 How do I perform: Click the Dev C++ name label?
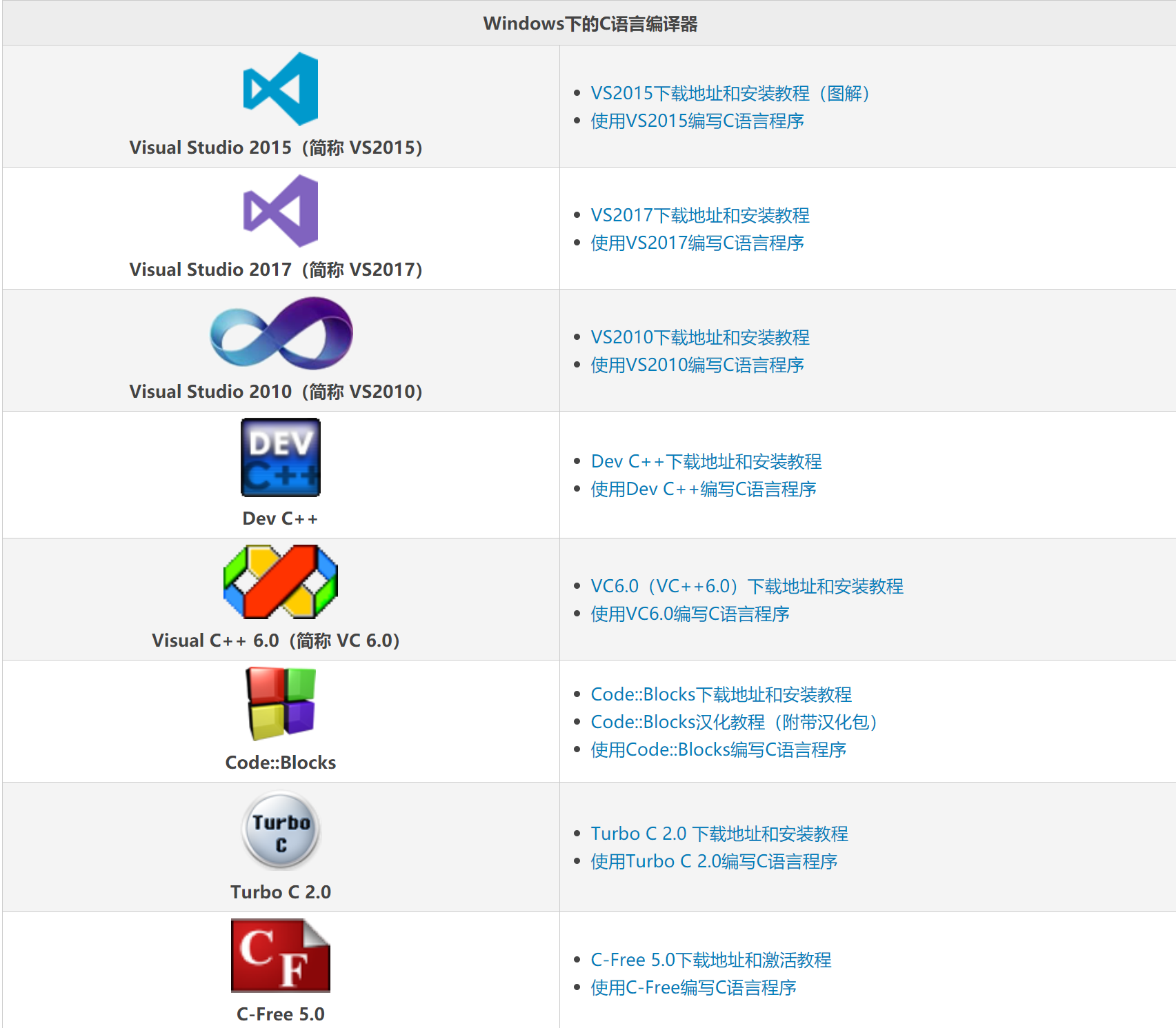(281, 518)
